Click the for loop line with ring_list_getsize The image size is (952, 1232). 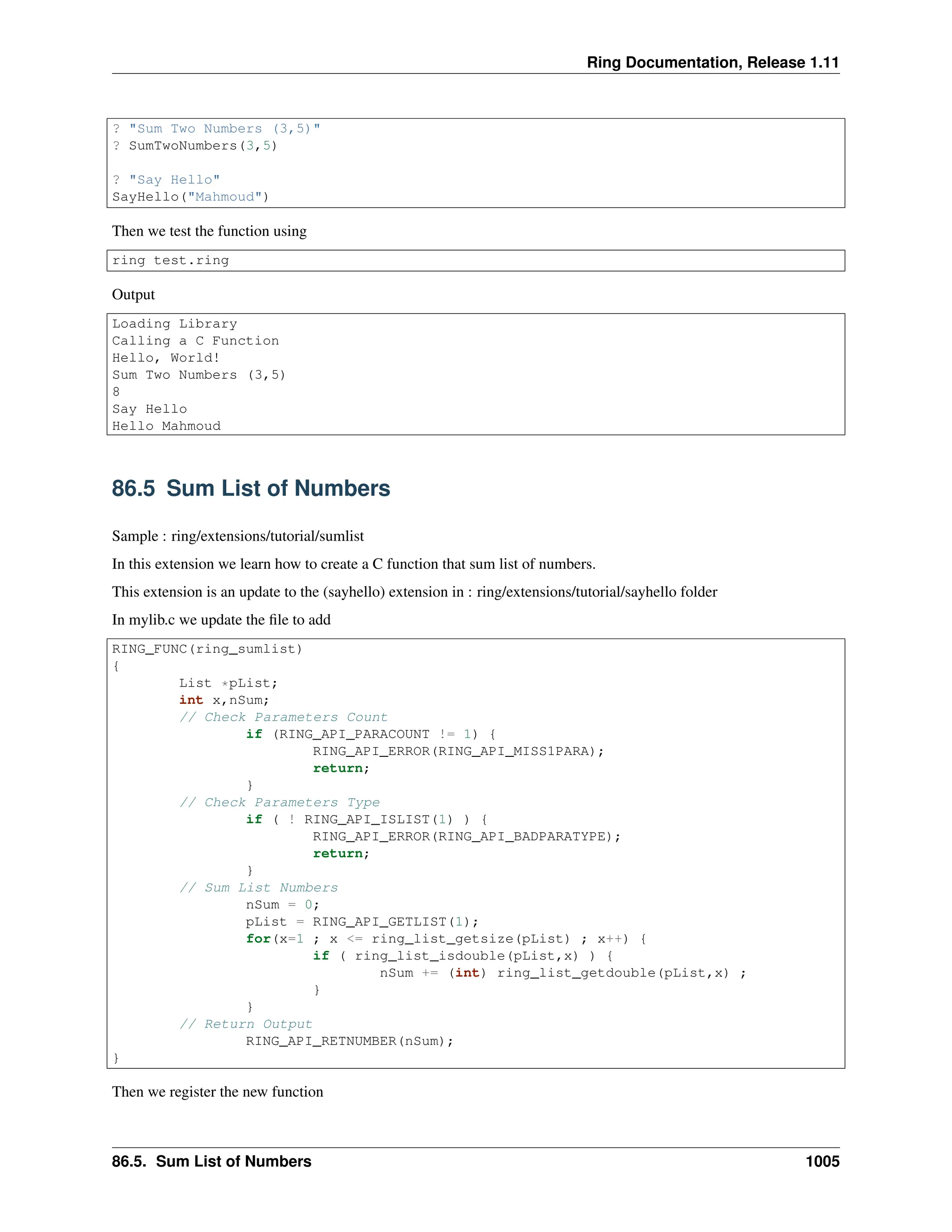[445, 939]
